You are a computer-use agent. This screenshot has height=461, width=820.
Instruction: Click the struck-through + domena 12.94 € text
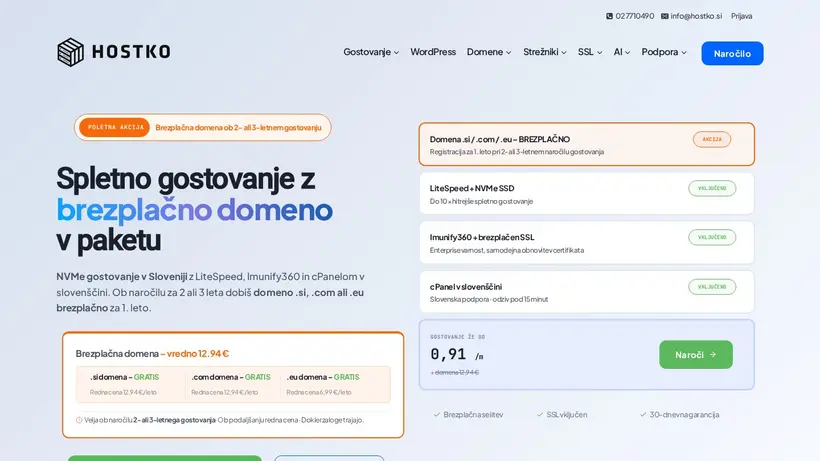click(454, 372)
